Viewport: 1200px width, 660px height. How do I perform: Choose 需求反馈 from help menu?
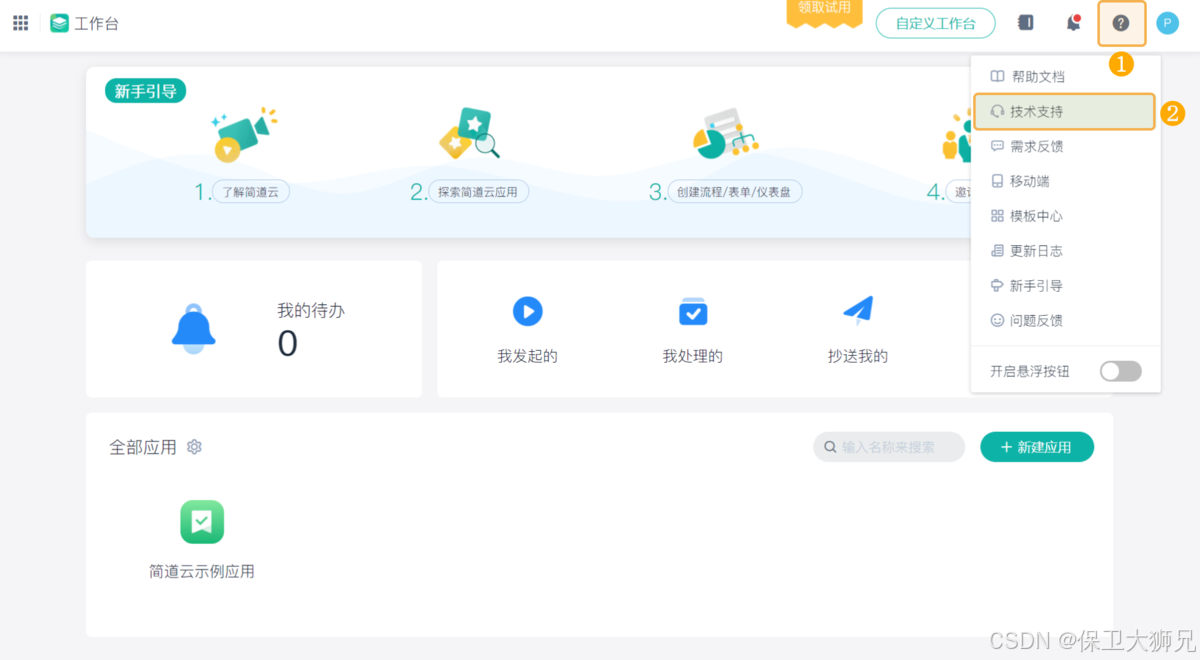point(1065,146)
